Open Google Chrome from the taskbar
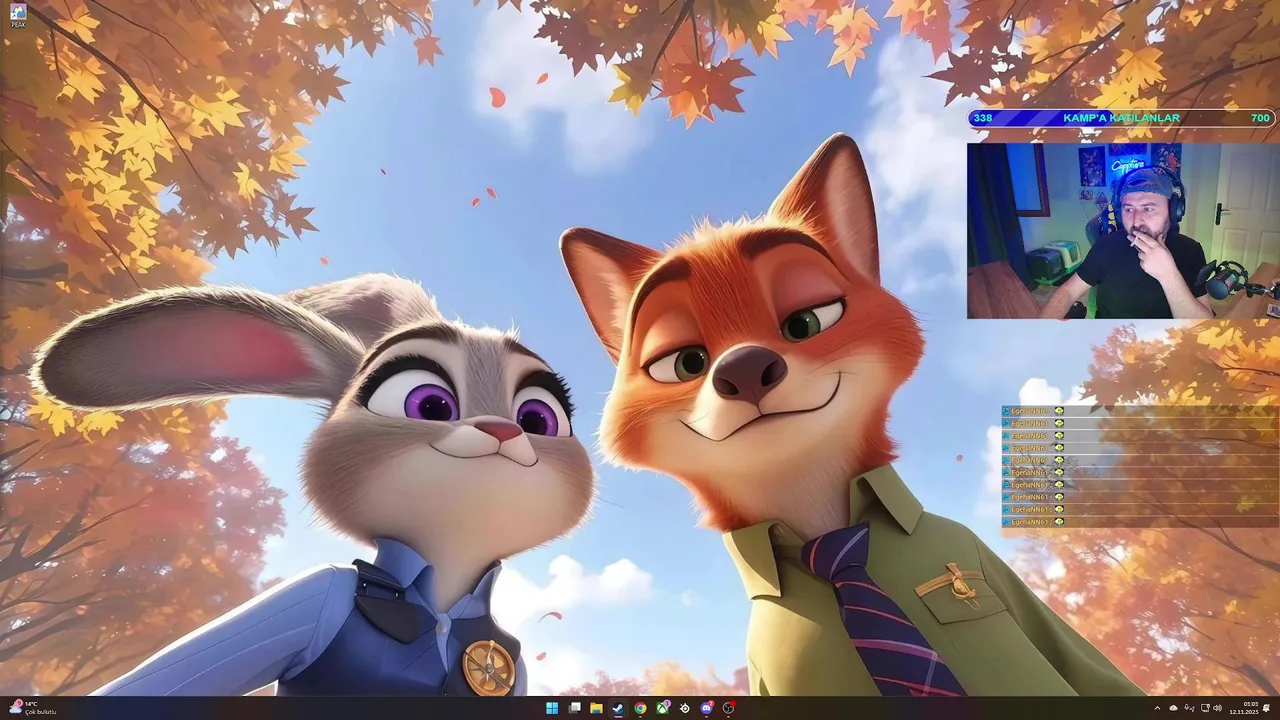This screenshot has width=1280, height=720. [640, 708]
